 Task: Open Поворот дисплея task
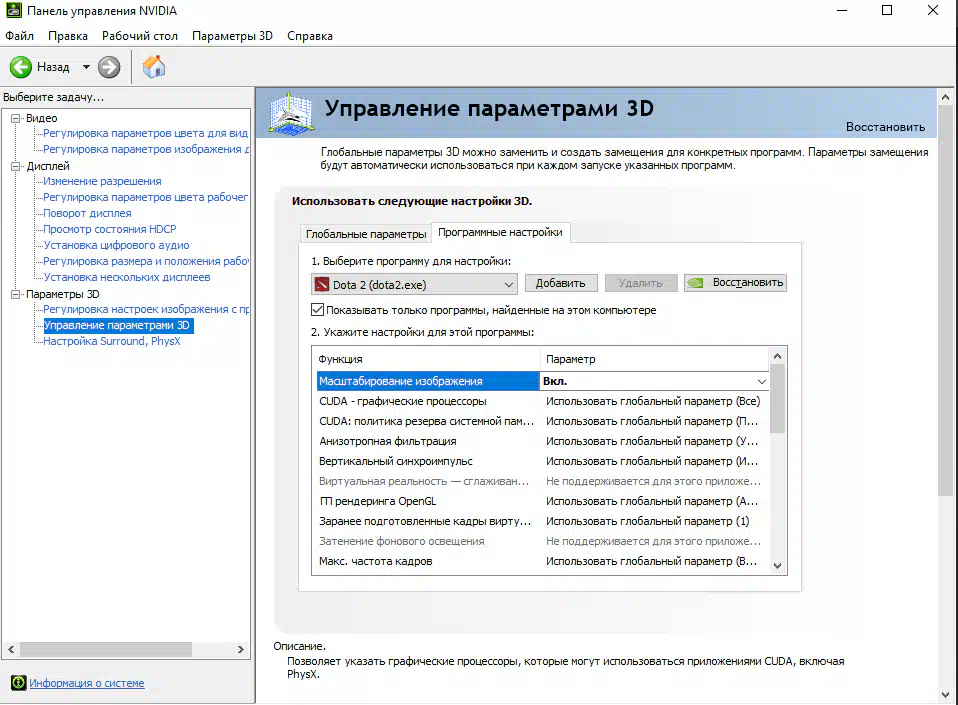87,213
